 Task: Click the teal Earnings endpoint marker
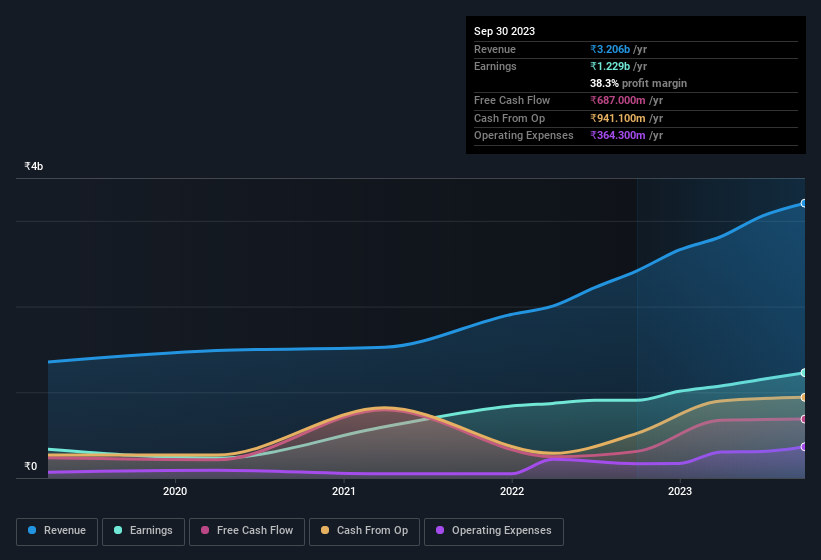pos(803,373)
